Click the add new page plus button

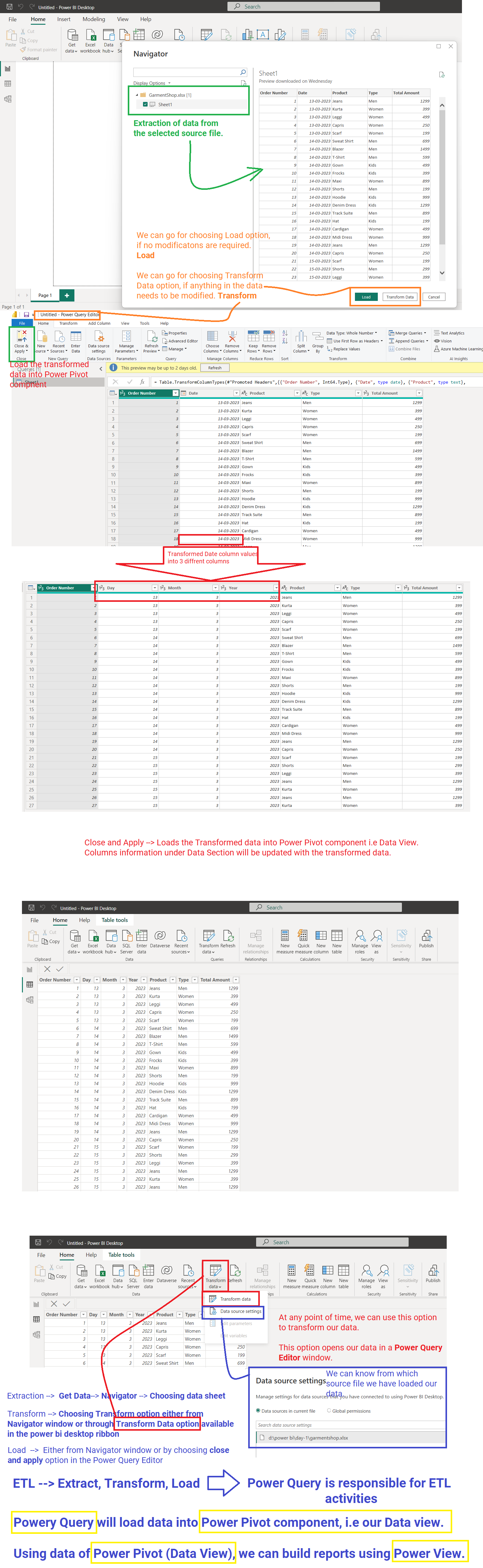[67, 295]
